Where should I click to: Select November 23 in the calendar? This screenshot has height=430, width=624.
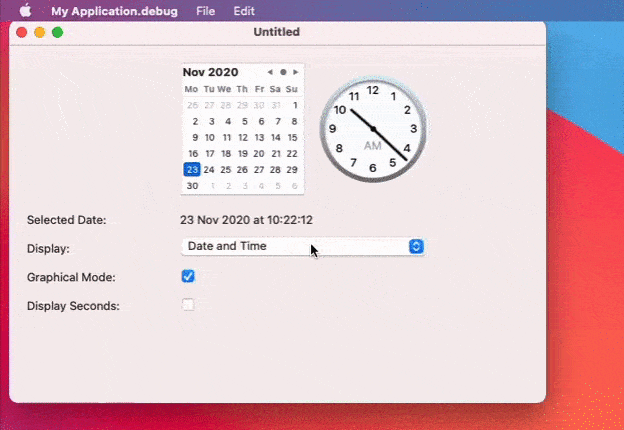point(192,169)
